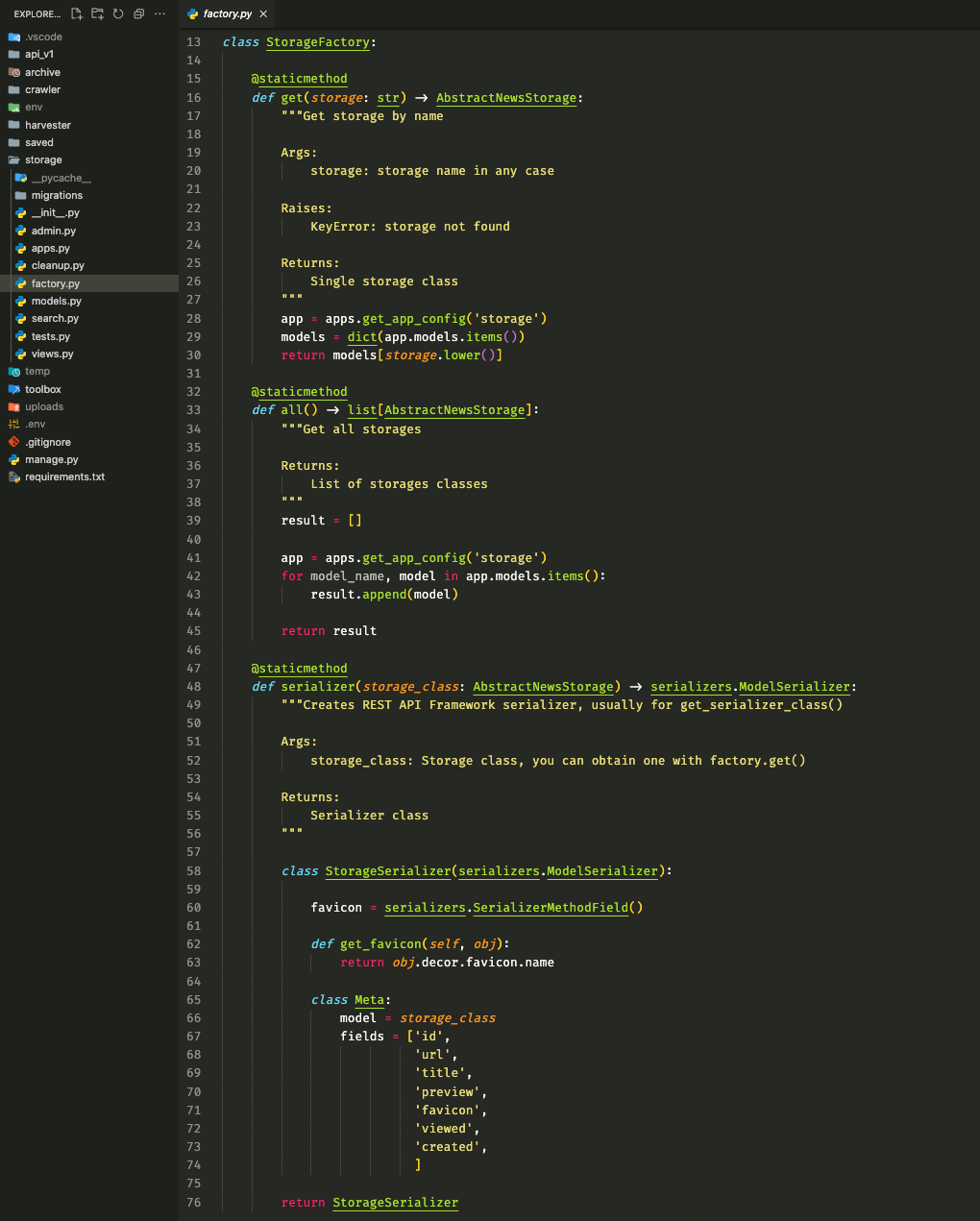Click the Python icon beside views.py
Image resolution: width=980 pixels, height=1221 pixels.
20,354
